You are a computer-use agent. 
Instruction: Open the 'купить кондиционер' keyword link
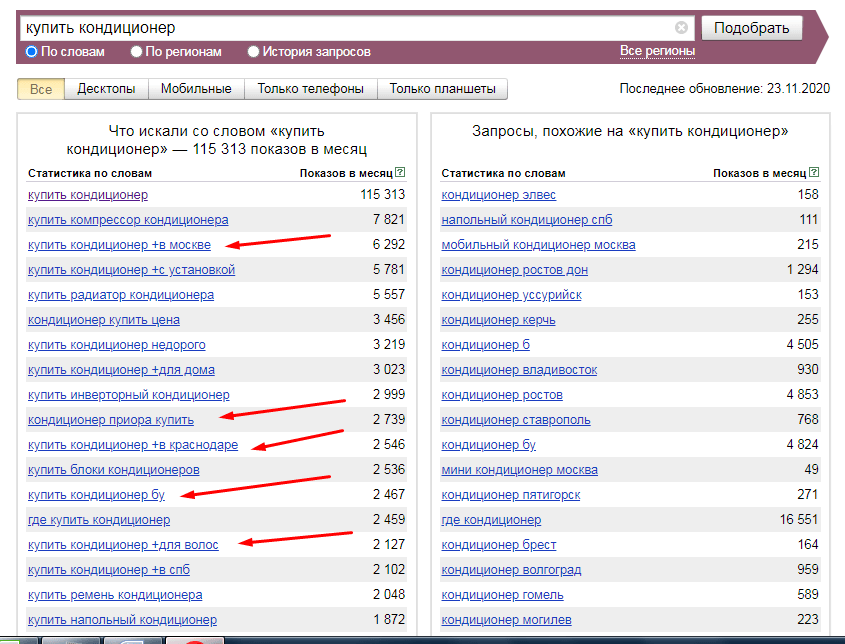click(x=88, y=195)
